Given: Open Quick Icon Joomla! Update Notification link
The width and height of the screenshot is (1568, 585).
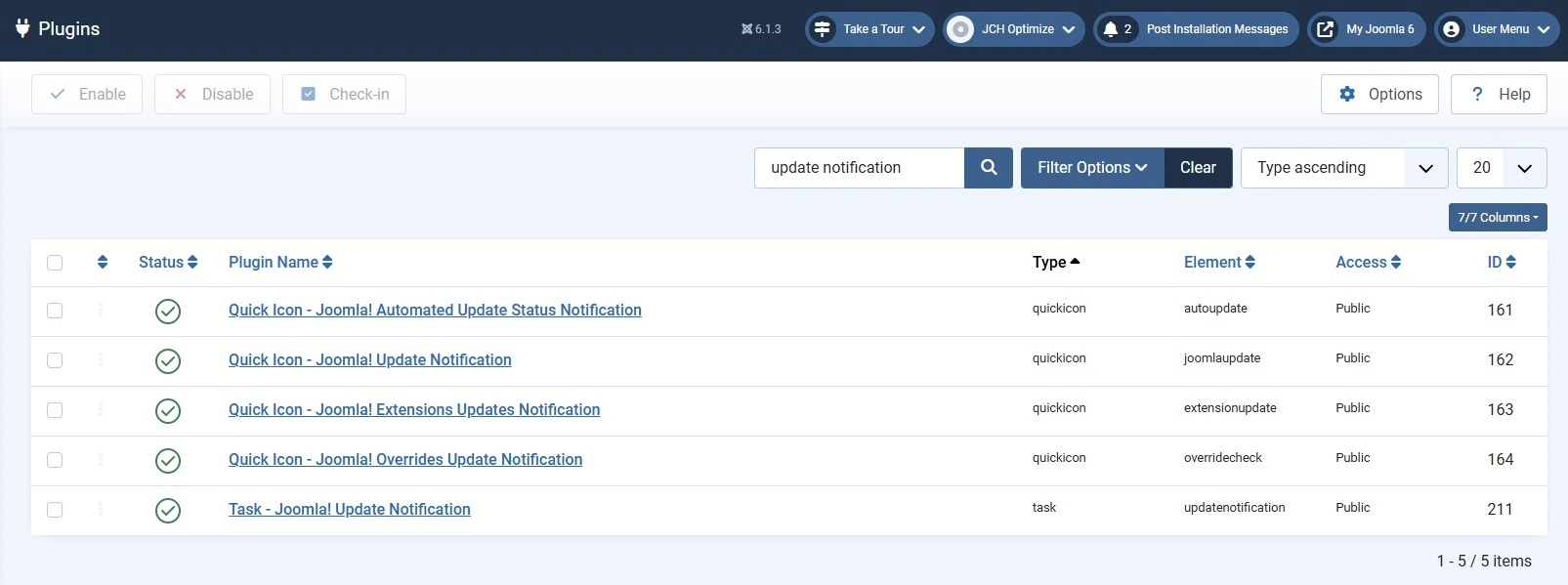Looking at the screenshot, I should [x=370, y=359].
